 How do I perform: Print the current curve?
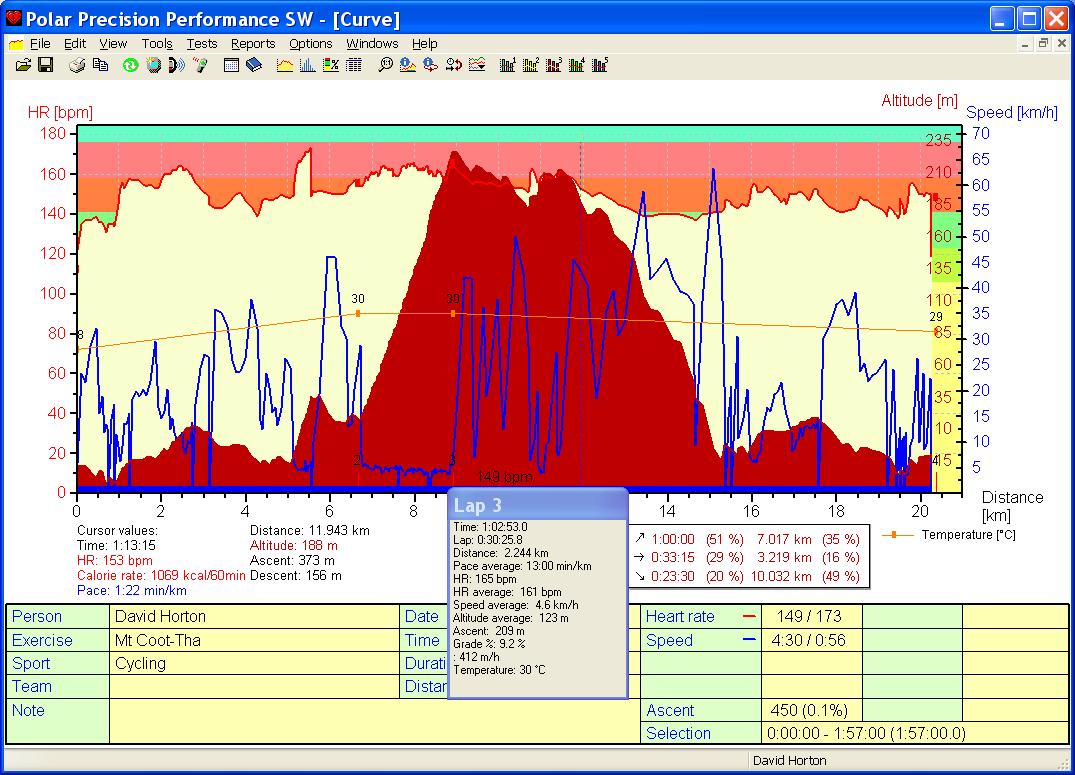[x=76, y=65]
